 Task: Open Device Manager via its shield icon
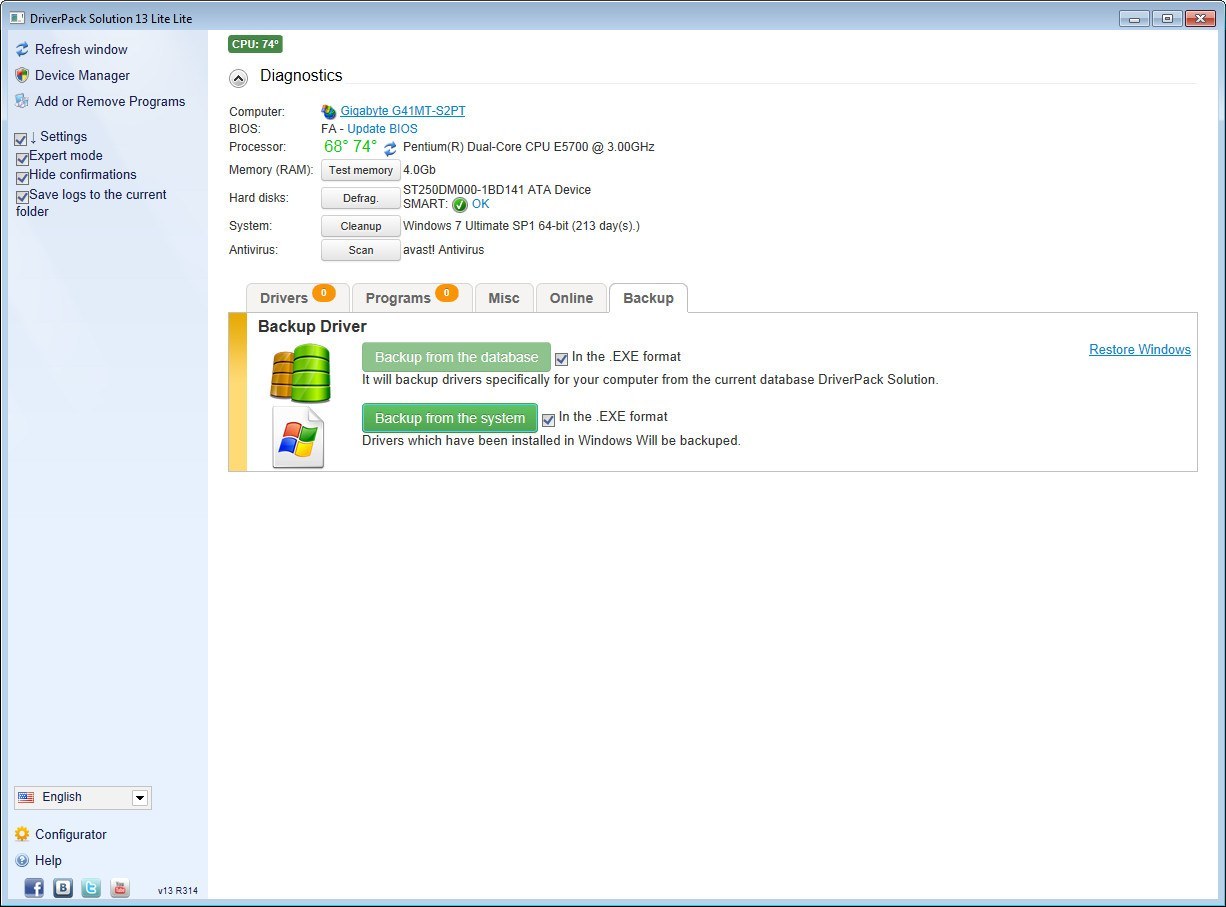[x=20, y=75]
